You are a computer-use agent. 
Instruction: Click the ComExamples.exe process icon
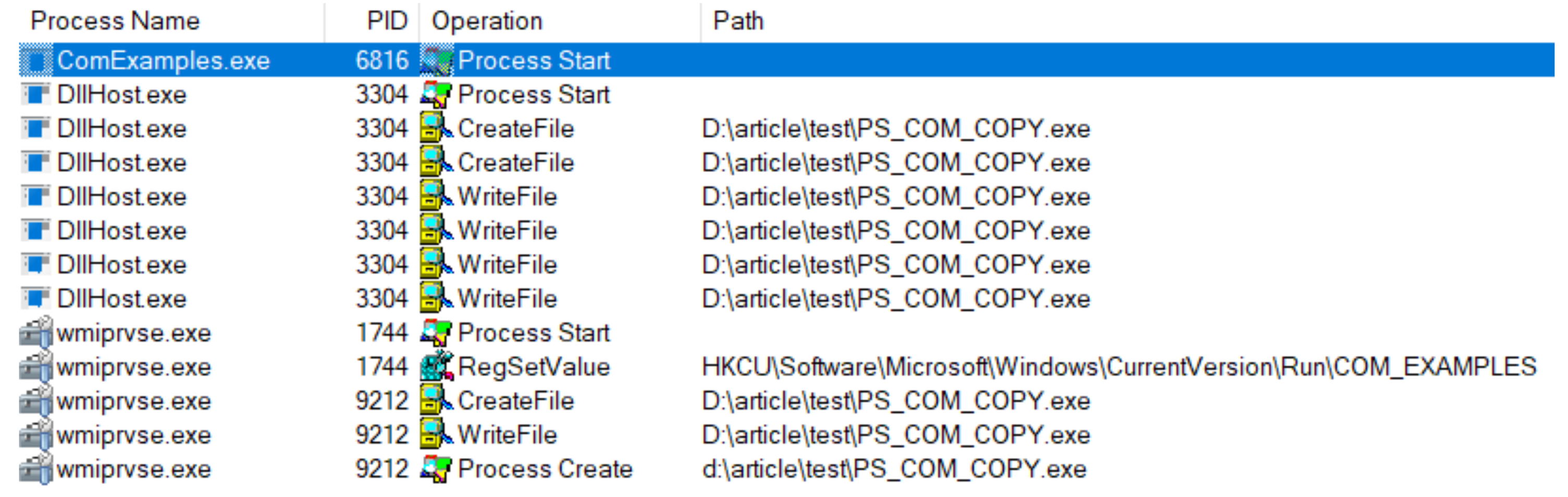click(36, 60)
